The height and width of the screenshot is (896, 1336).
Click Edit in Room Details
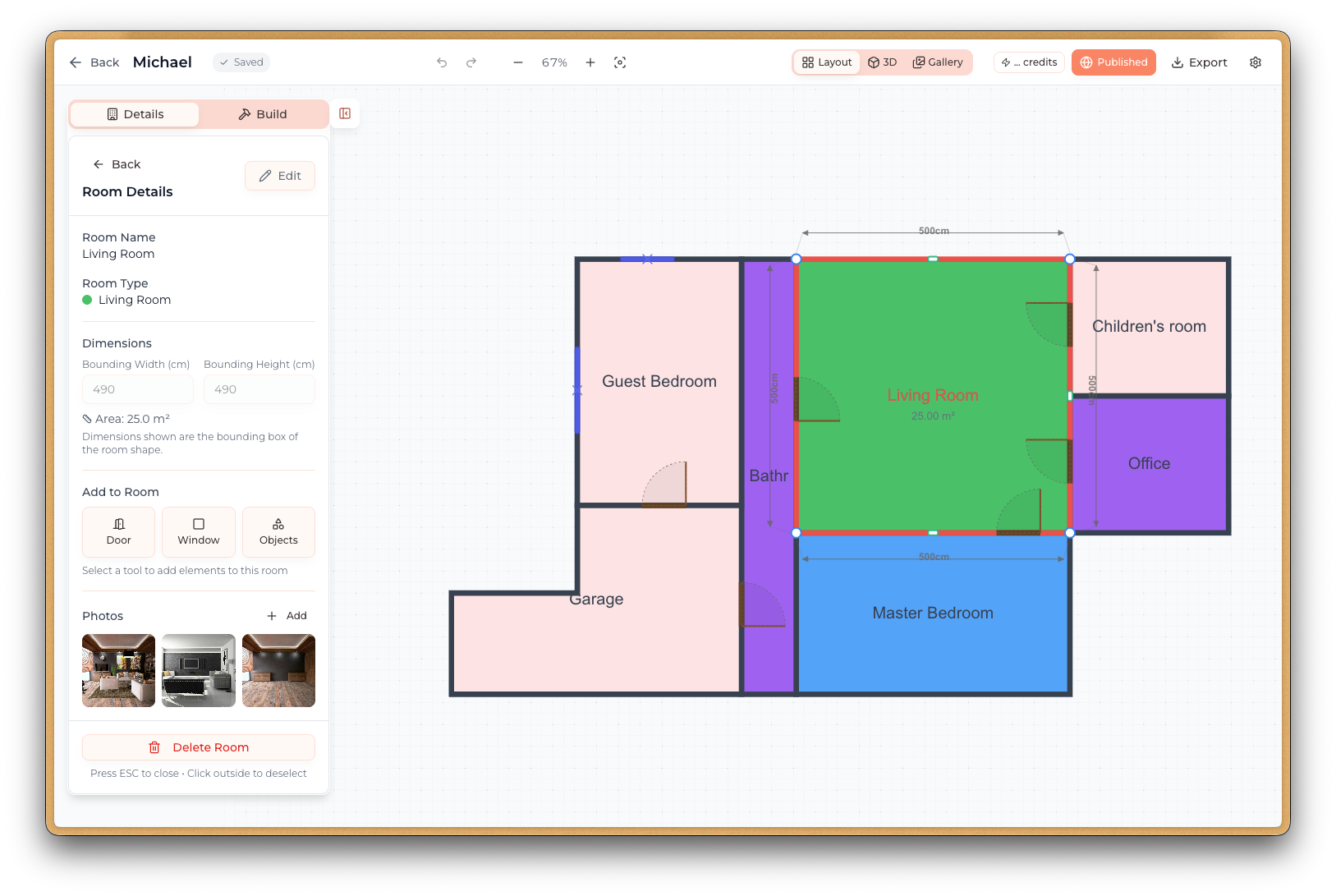(x=279, y=175)
